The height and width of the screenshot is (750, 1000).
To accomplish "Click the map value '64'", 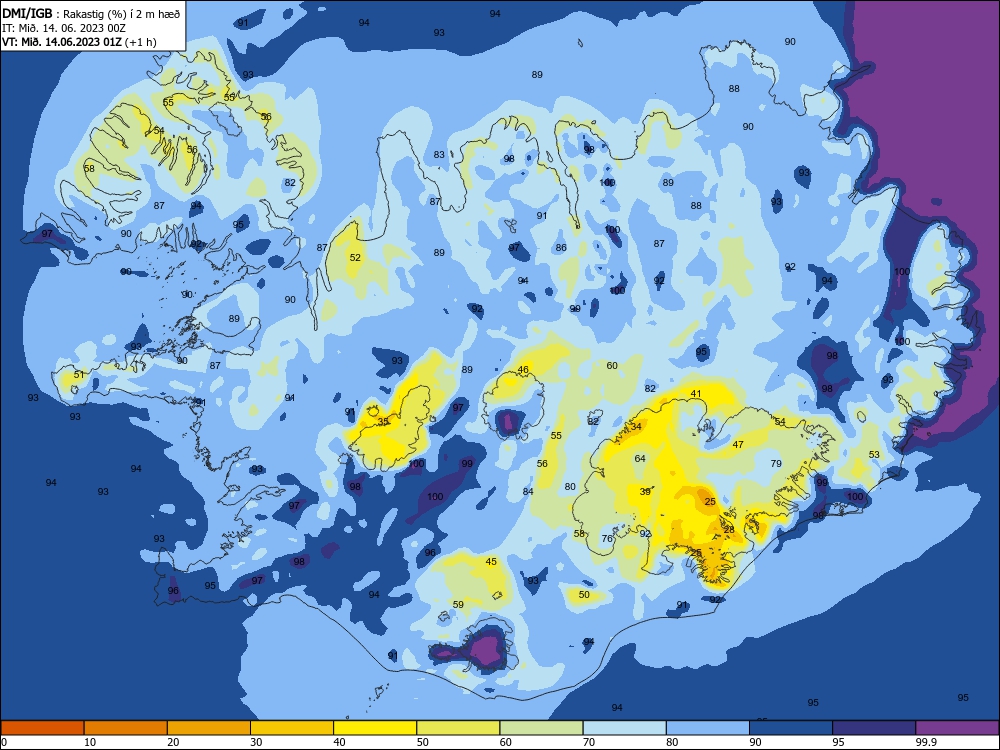I will pyautogui.click(x=640, y=459).
